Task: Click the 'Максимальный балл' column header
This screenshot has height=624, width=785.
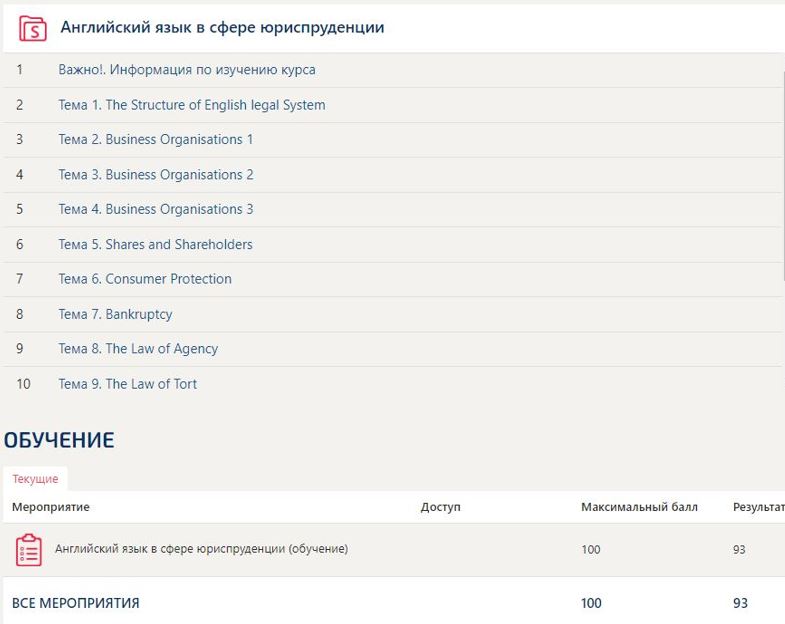Action: click(x=639, y=507)
